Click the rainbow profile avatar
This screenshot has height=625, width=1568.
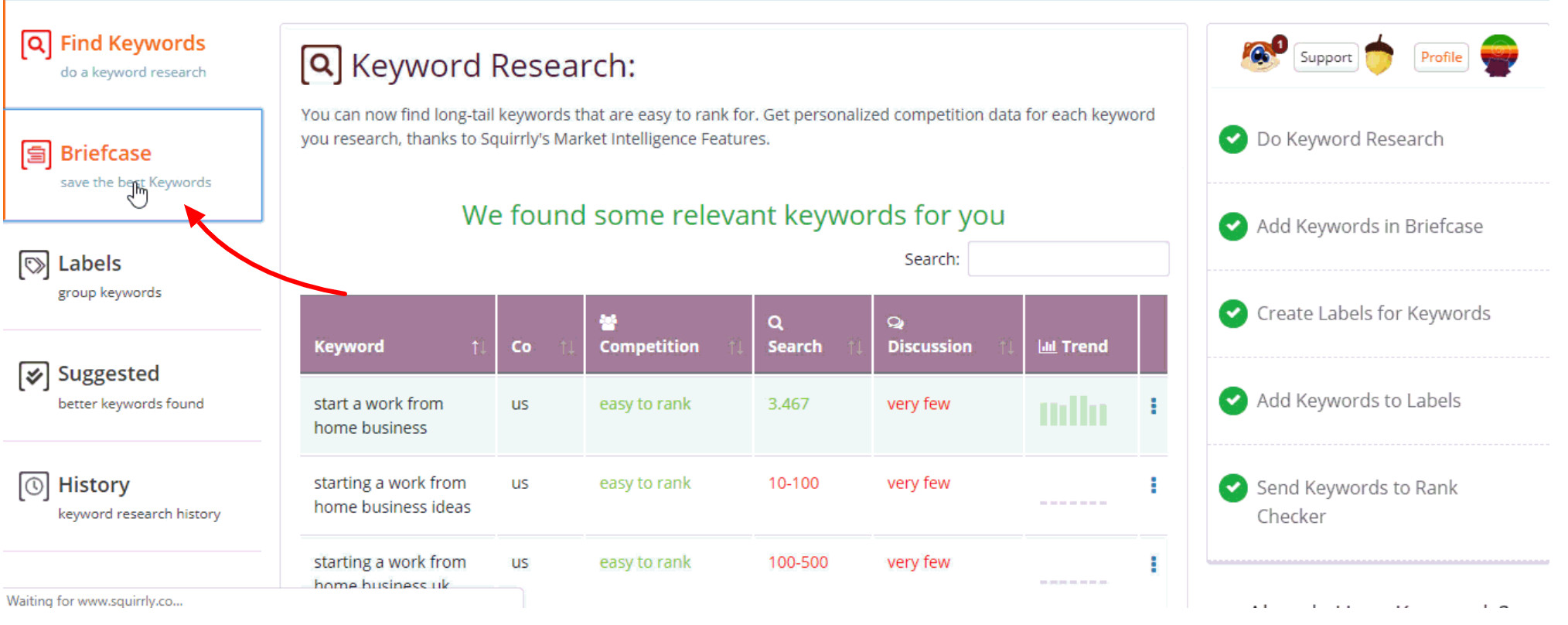1498,56
